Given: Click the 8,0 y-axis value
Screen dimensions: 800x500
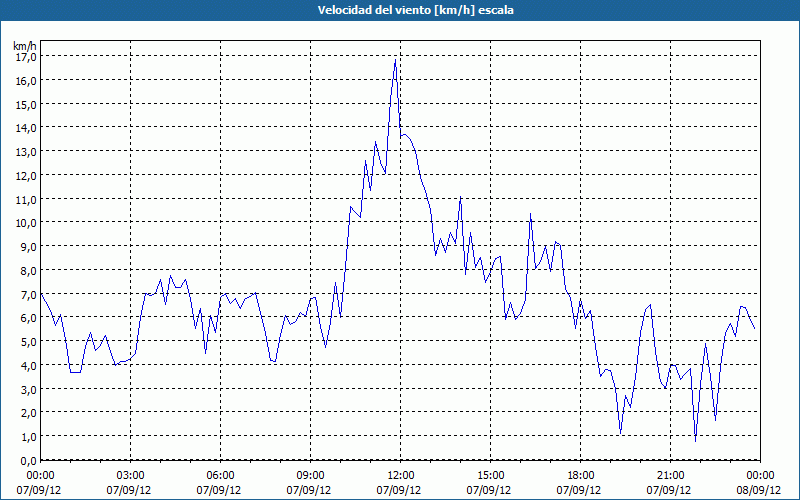Looking at the screenshot, I should click(x=28, y=271).
